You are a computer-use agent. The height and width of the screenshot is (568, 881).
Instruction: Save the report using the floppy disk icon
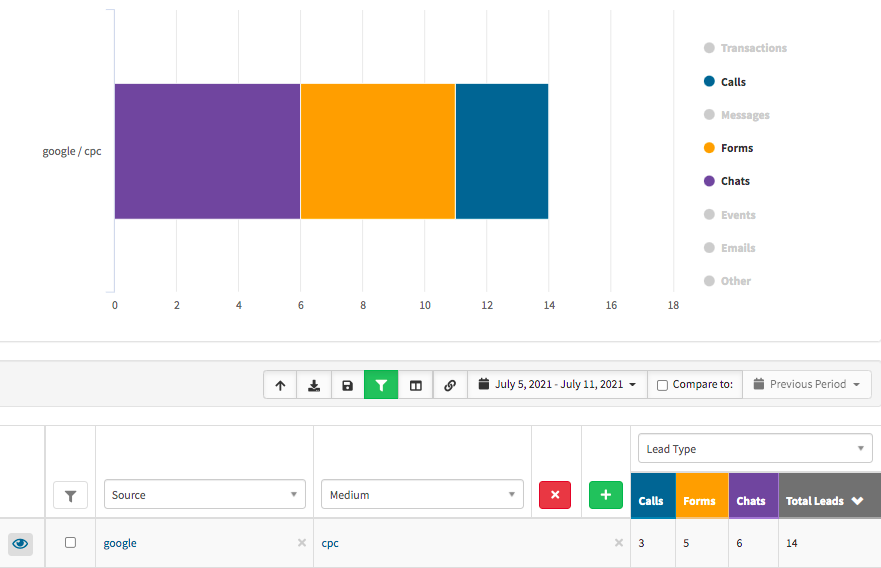coord(348,385)
